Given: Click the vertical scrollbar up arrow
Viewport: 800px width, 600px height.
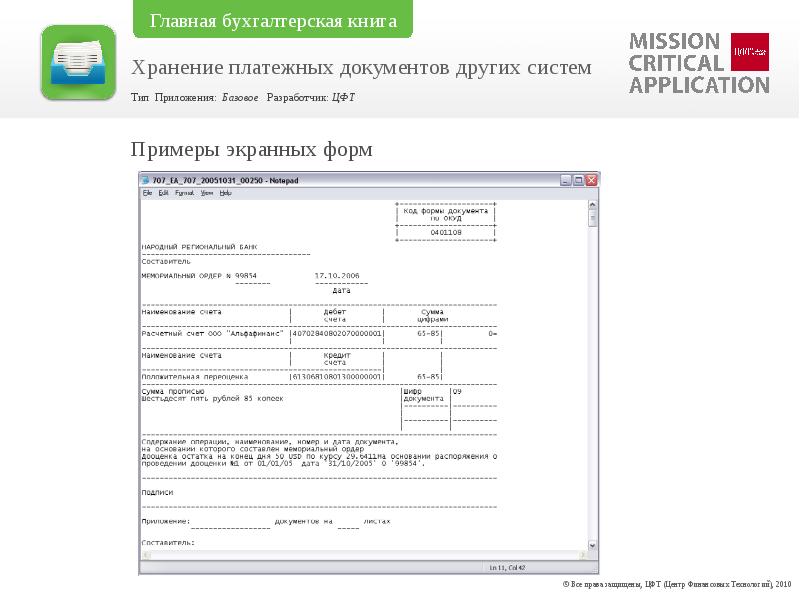Looking at the screenshot, I should point(593,204).
